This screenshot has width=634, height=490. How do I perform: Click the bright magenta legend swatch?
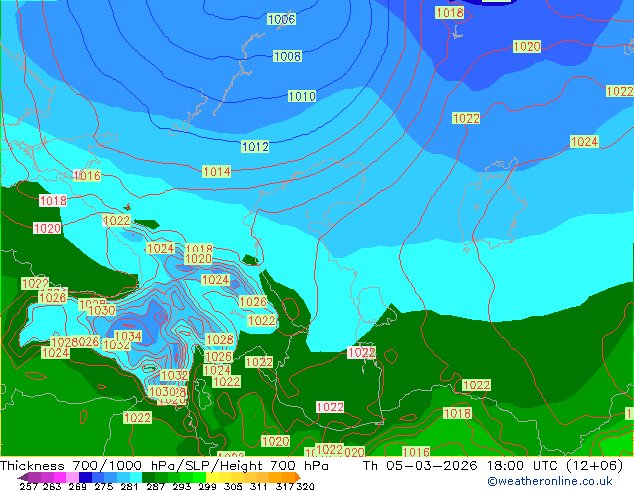pos(60,477)
